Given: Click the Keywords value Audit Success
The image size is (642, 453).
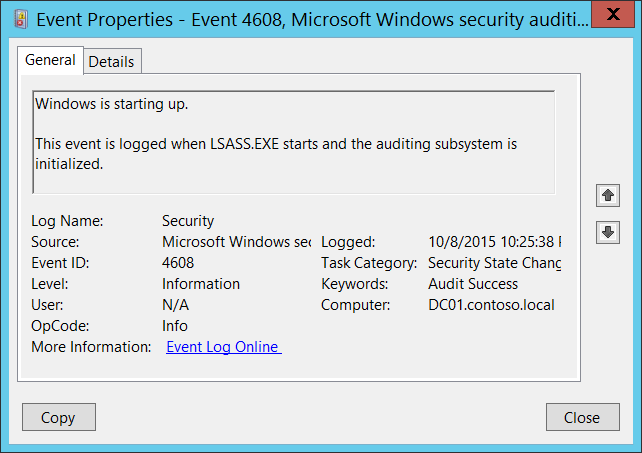Looking at the screenshot, I should pos(473,284).
